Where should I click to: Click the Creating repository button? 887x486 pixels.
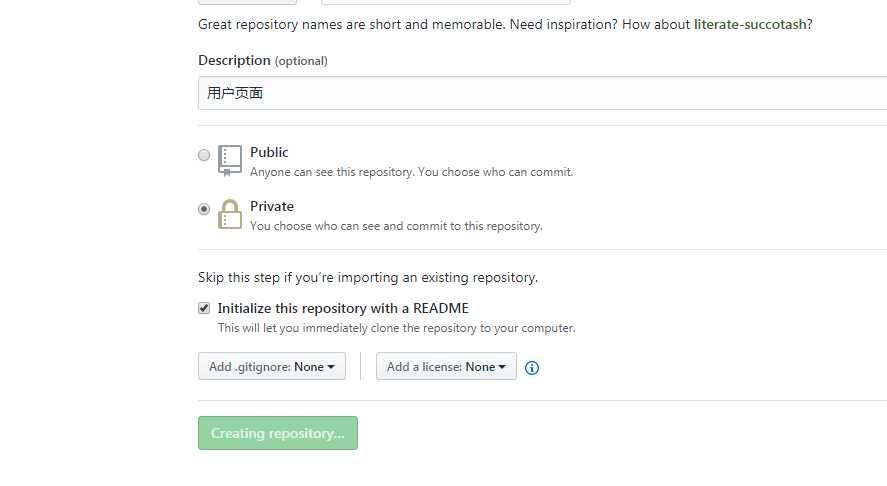click(278, 433)
